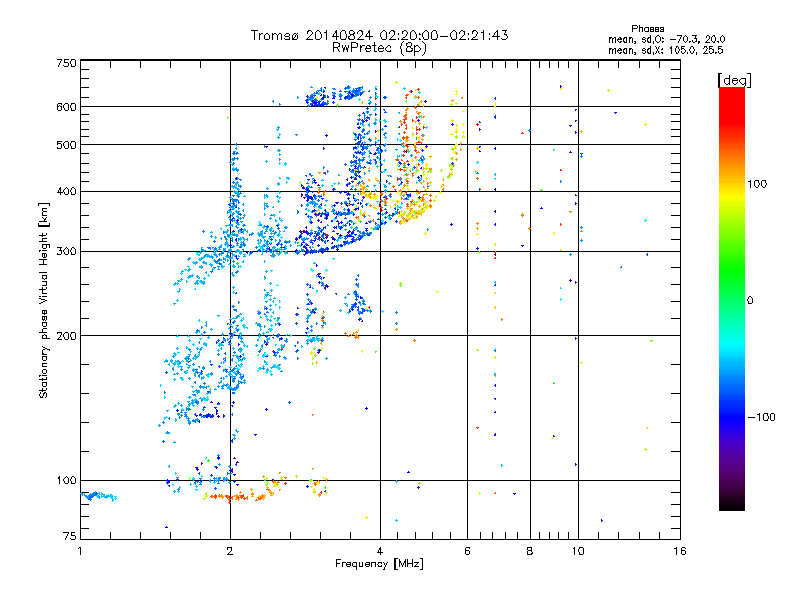Screen dimensions: 800x600
Task: Click the "Stationary phase Virtual Height [km]" label
Action: (x=44, y=301)
